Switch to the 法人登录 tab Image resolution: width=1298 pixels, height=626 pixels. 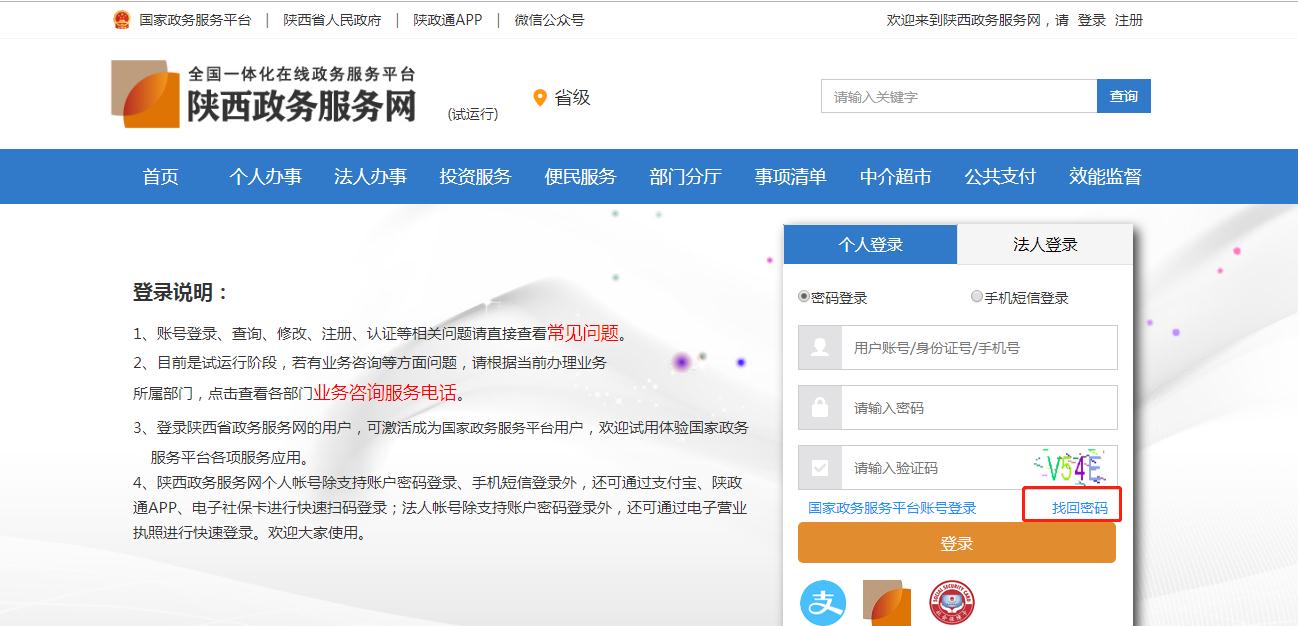pos(1045,244)
